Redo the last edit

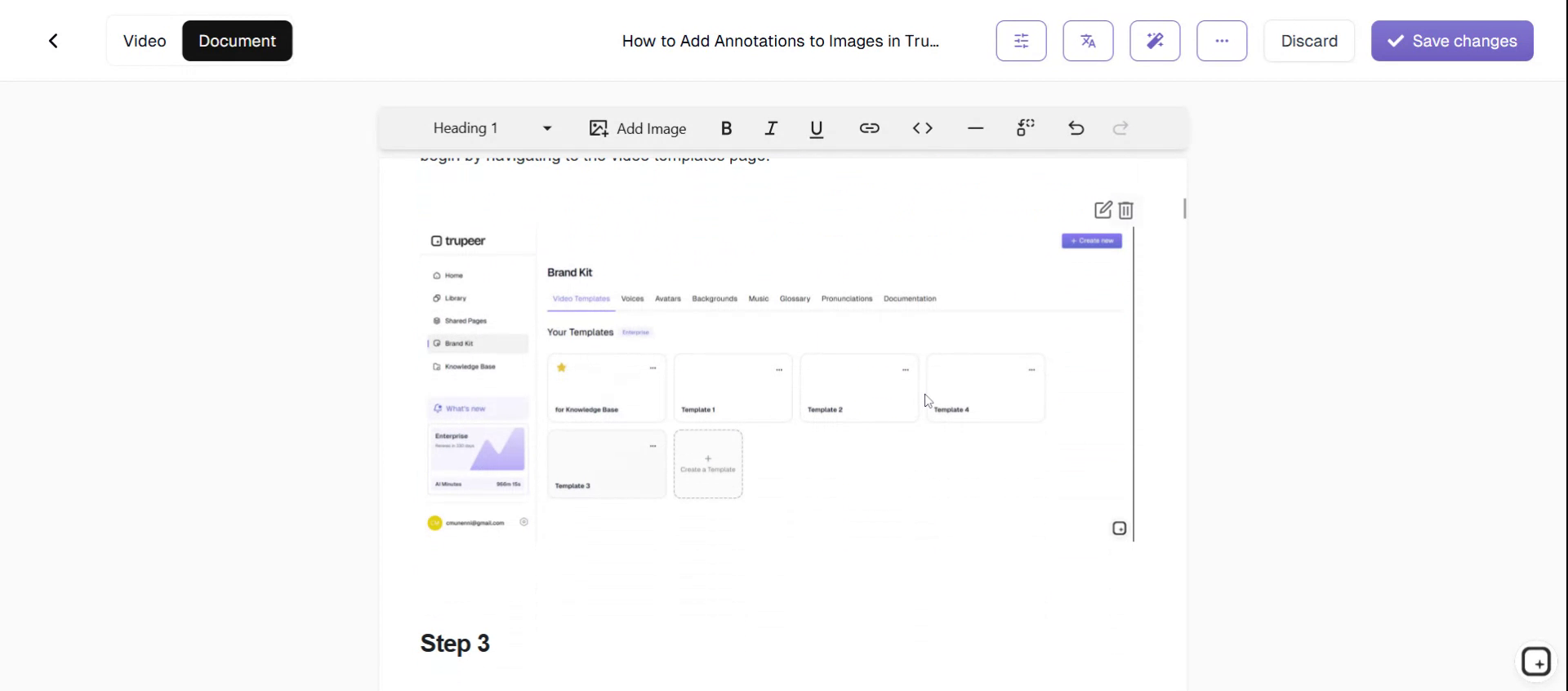point(1120,128)
